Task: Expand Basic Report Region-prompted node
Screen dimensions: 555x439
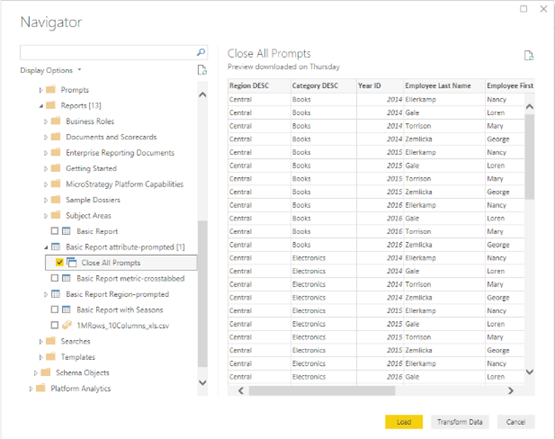Action: (46, 295)
